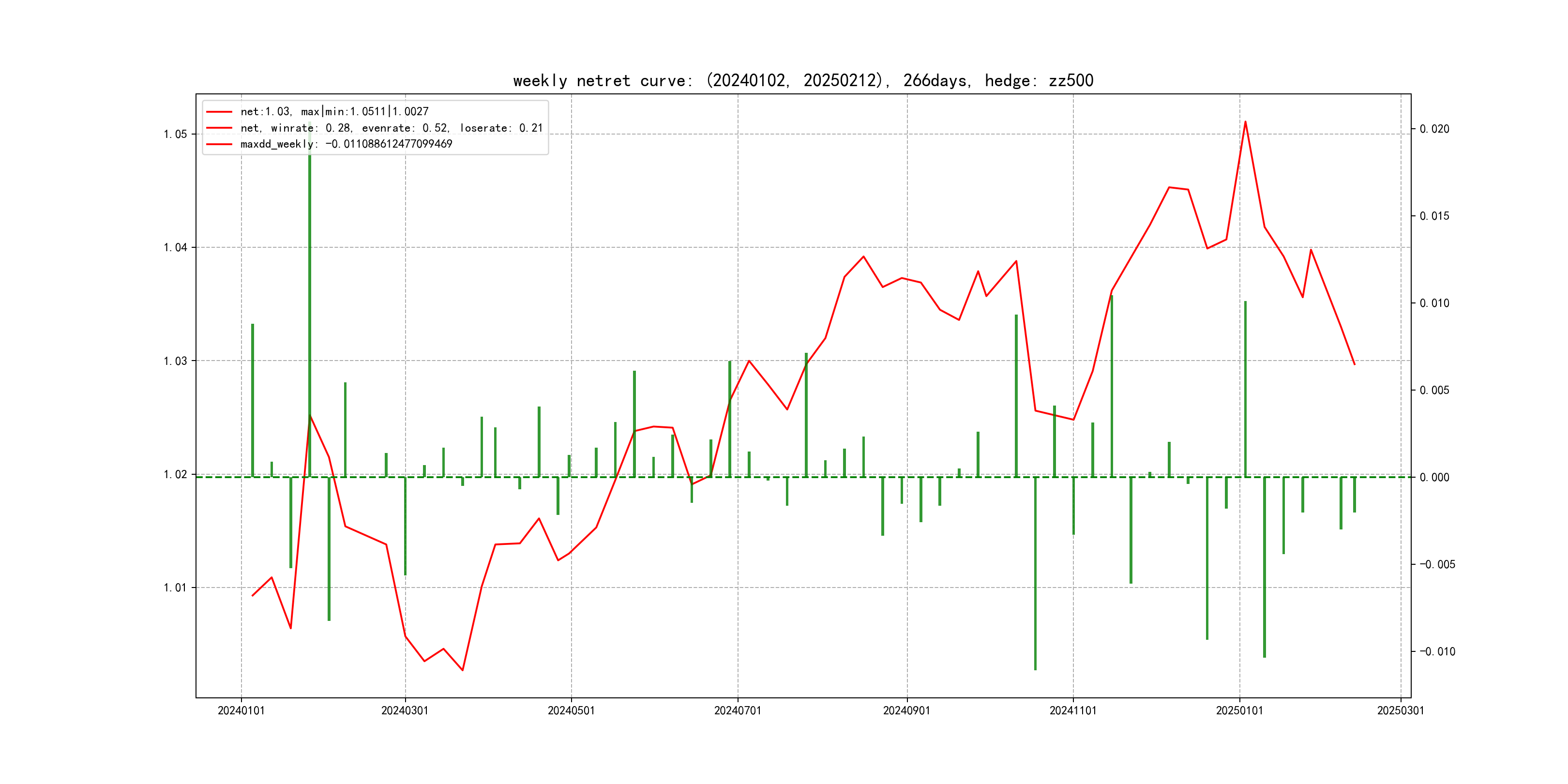Click the -0.010 right y-axis tick label
This screenshot has height=784, width=1568.
point(1437,651)
